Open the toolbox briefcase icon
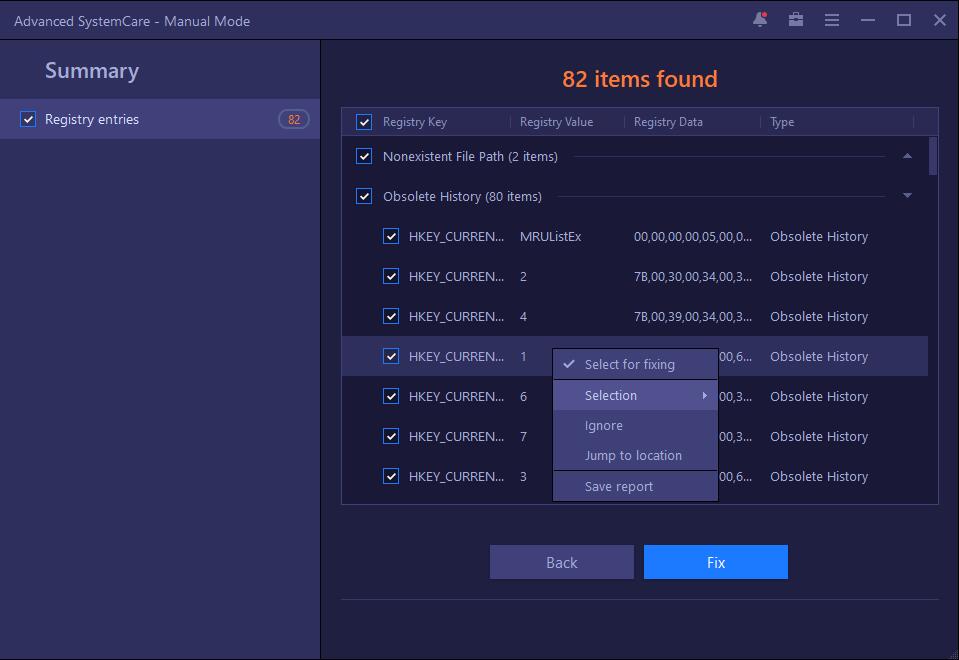 (796, 20)
